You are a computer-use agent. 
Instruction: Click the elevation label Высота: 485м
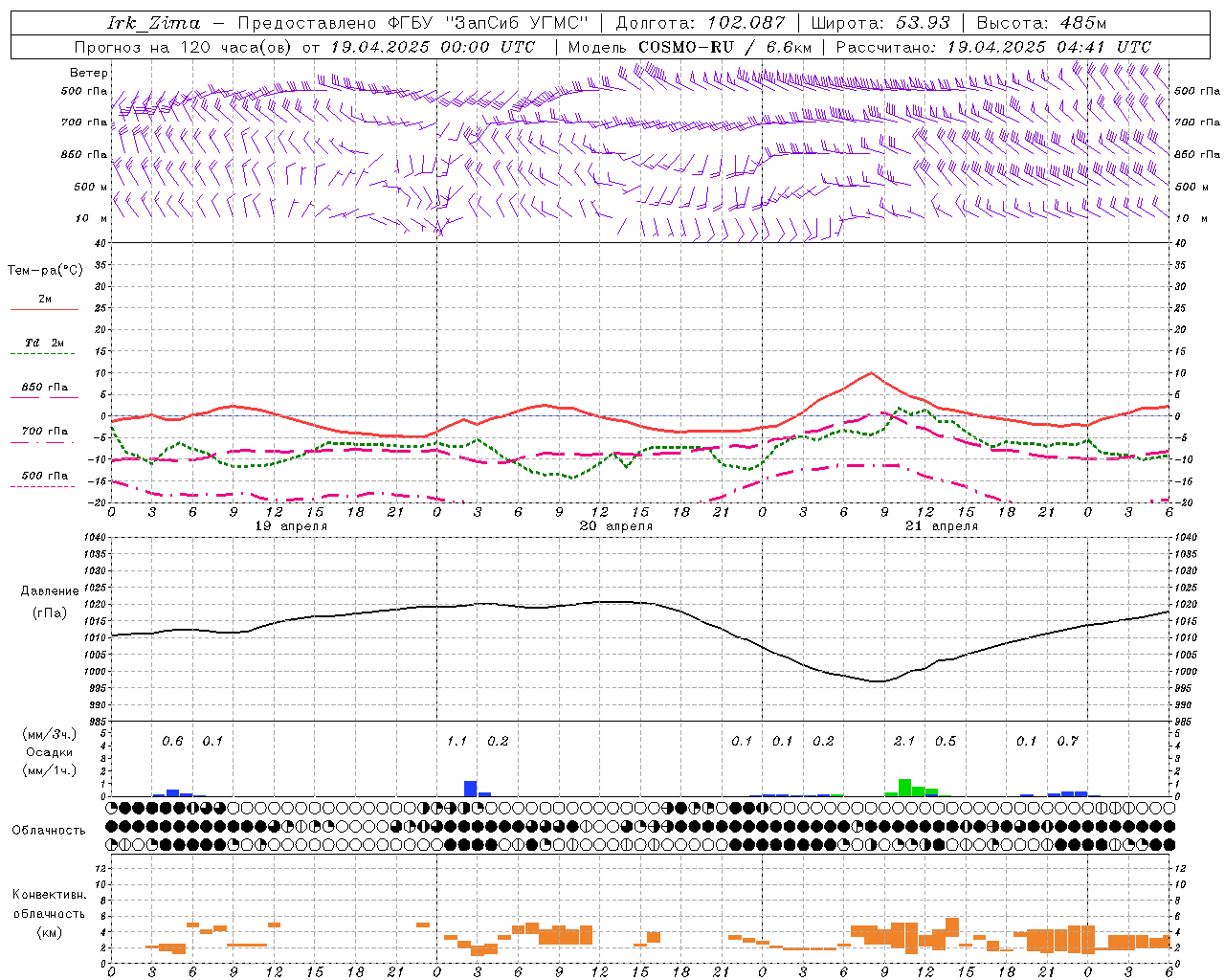point(1041,23)
